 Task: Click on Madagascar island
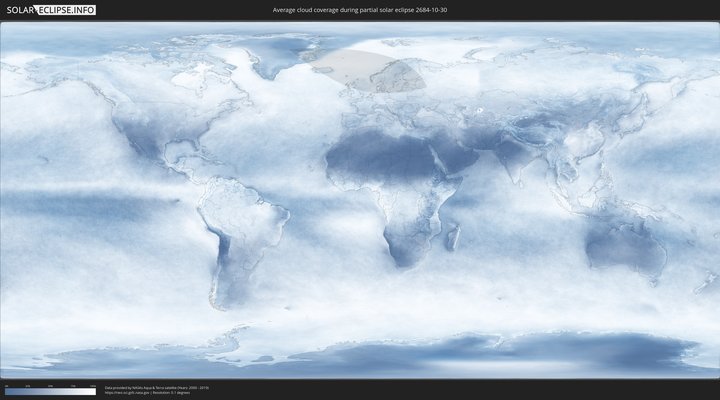pyautogui.click(x=455, y=238)
